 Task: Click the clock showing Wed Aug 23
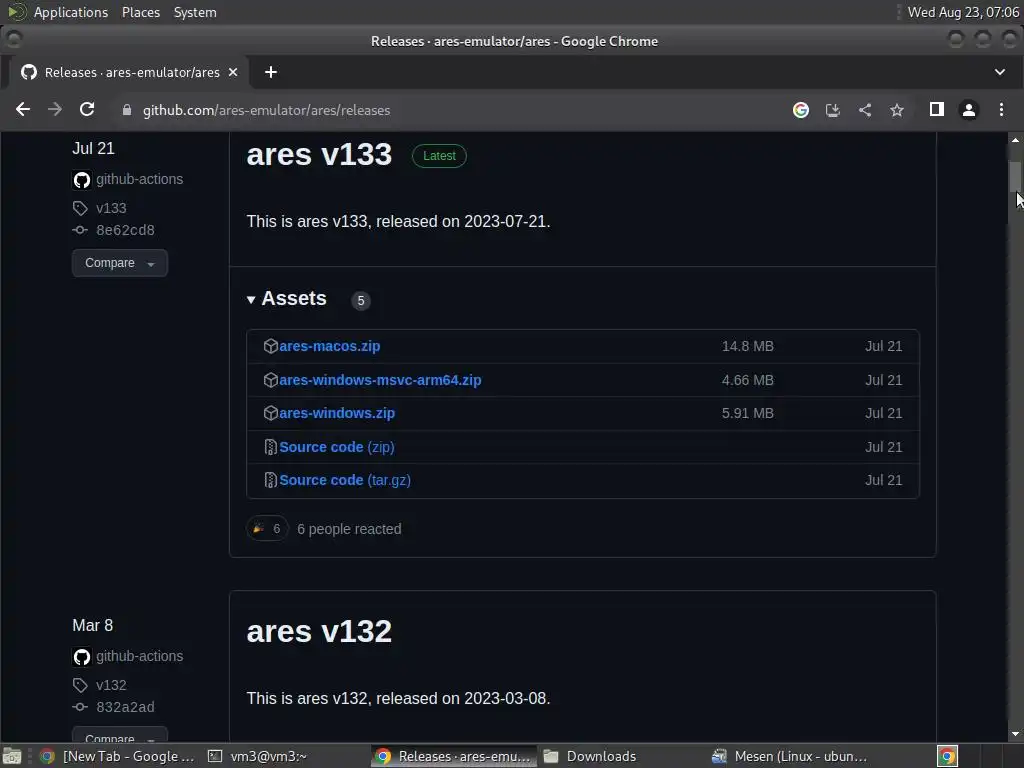coord(963,12)
